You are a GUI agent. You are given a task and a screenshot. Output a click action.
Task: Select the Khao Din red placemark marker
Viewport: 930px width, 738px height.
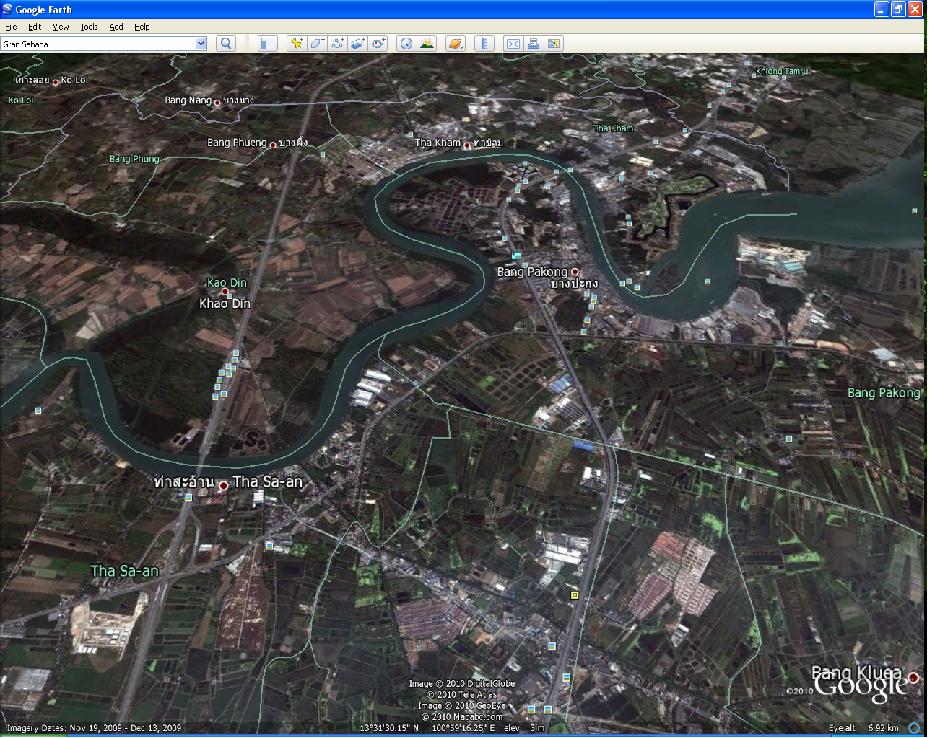pos(225,292)
